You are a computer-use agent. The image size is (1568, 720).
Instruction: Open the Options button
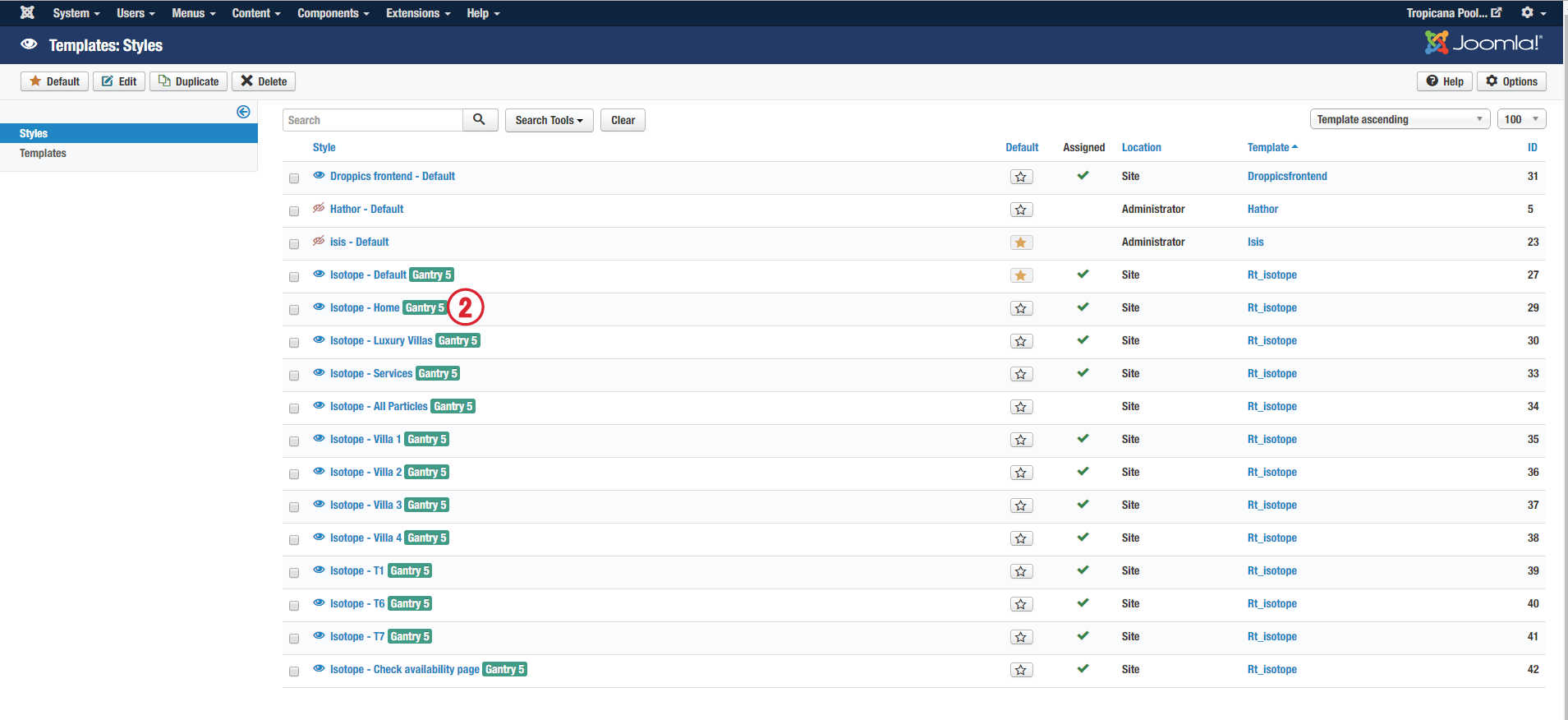coord(1511,81)
